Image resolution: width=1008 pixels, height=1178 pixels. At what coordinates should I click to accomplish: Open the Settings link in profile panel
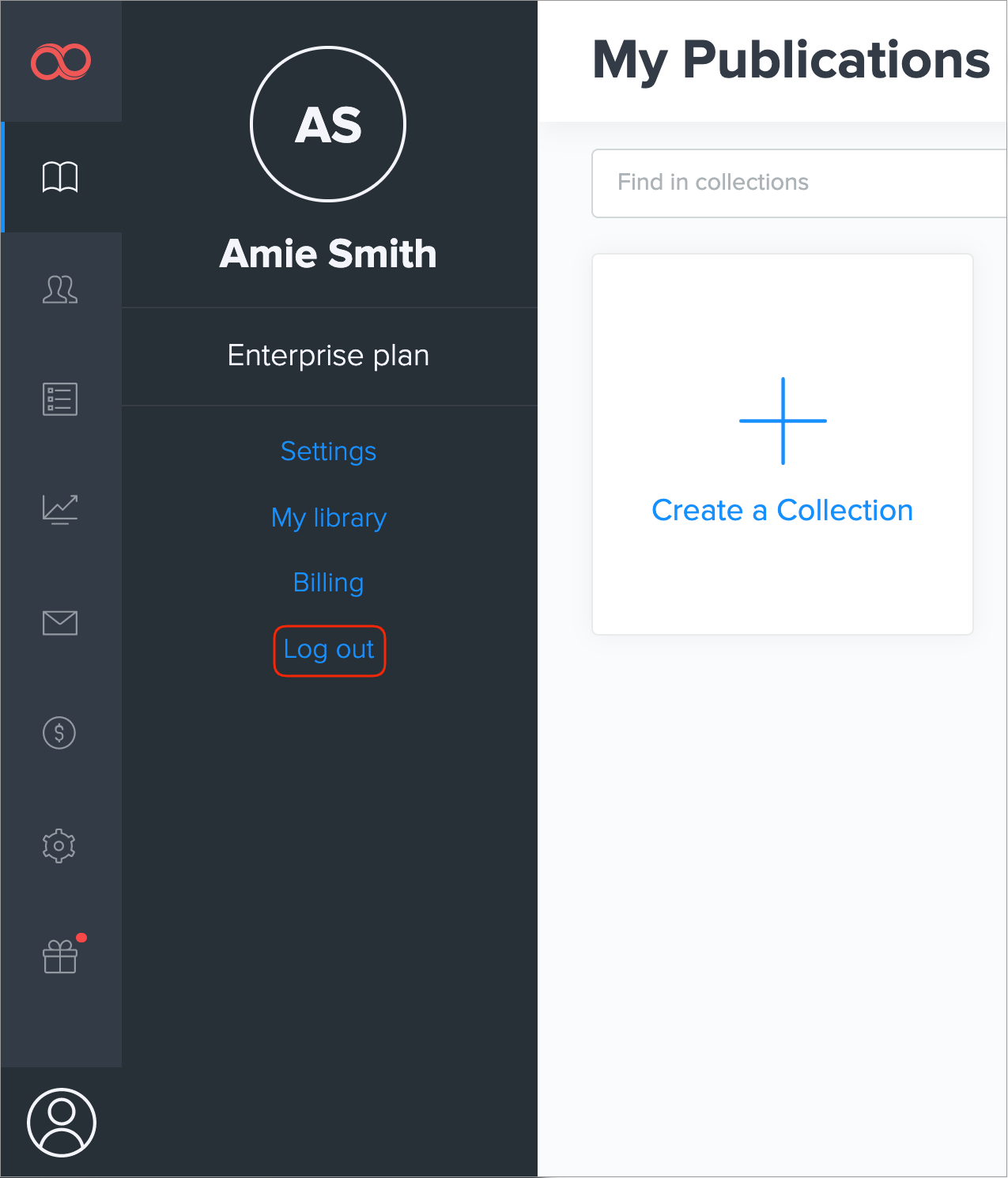328,451
